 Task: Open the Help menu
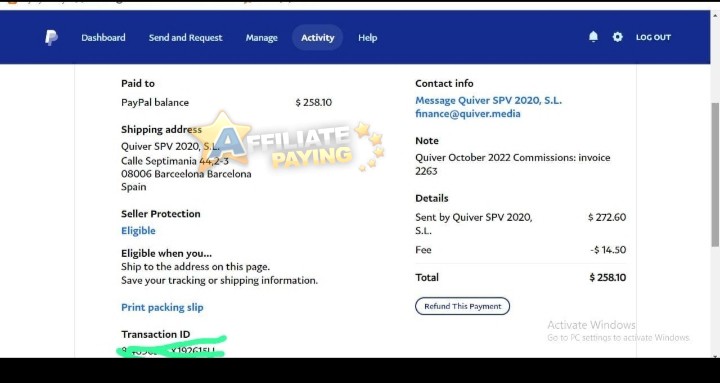click(x=367, y=38)
